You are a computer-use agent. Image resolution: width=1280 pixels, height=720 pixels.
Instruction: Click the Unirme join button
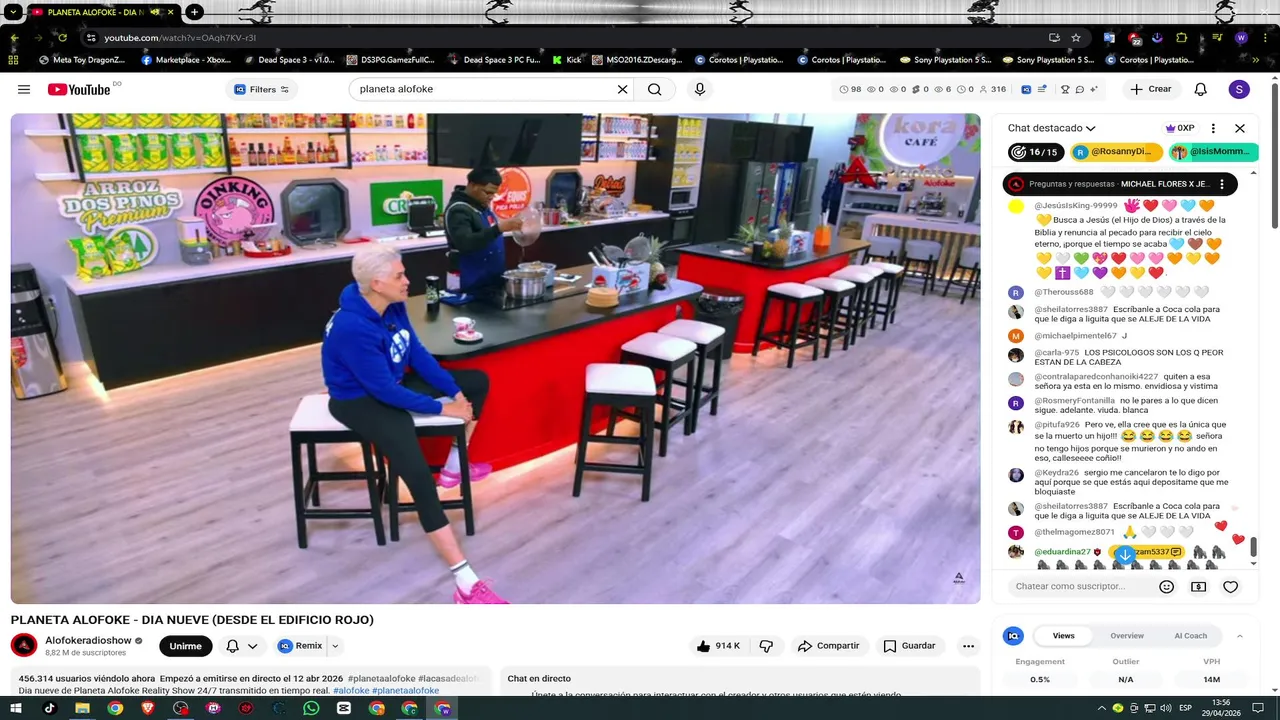coord(185,646)
